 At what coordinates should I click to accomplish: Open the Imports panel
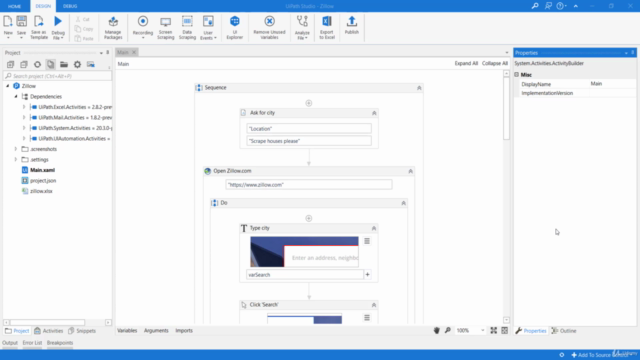coord(184,331)
